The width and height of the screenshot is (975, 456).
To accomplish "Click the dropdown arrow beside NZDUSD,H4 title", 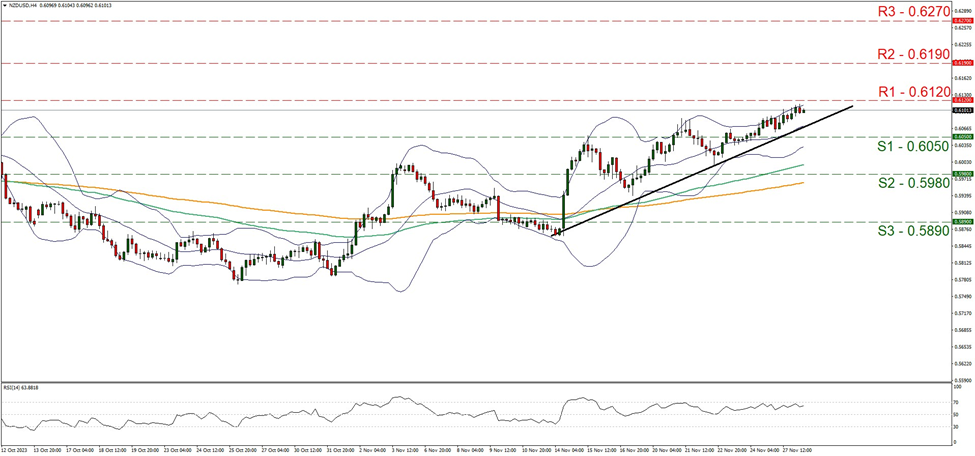I will coord(5,5).
